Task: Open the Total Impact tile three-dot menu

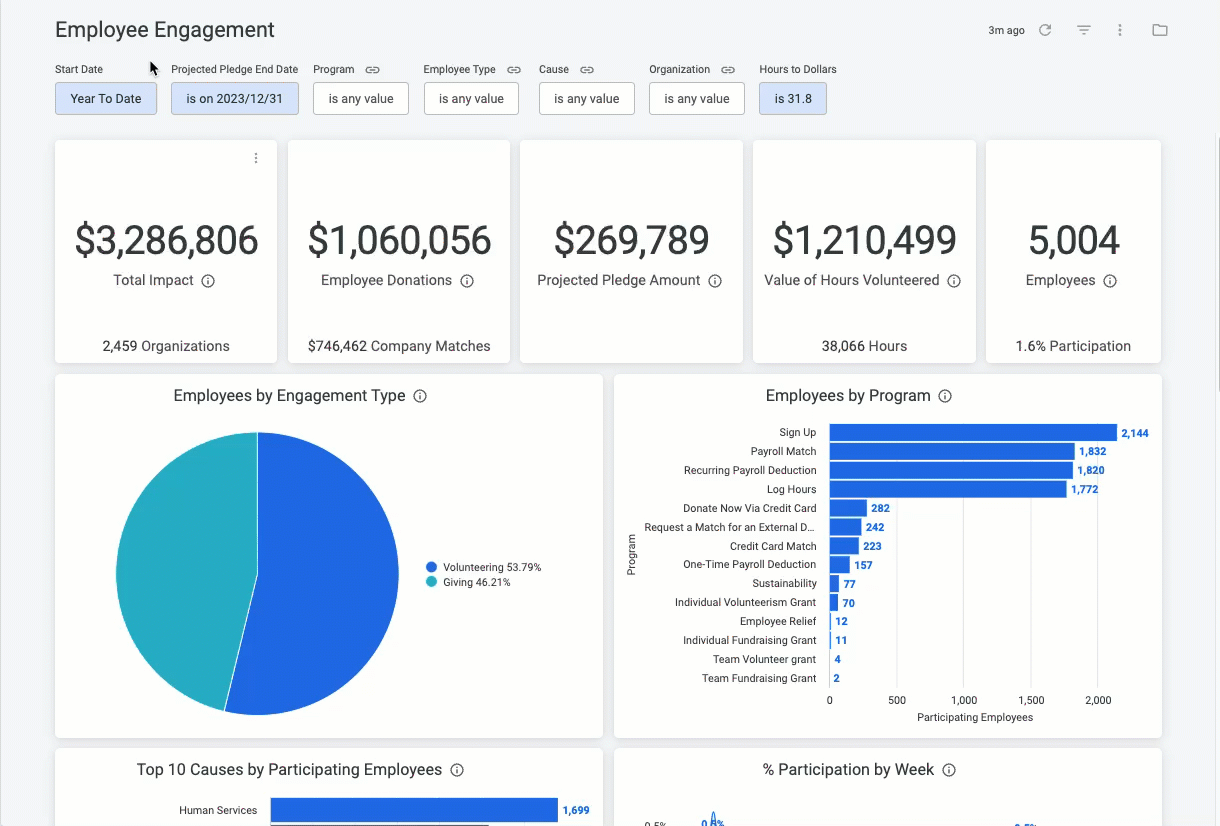Action: click(256, 158)
